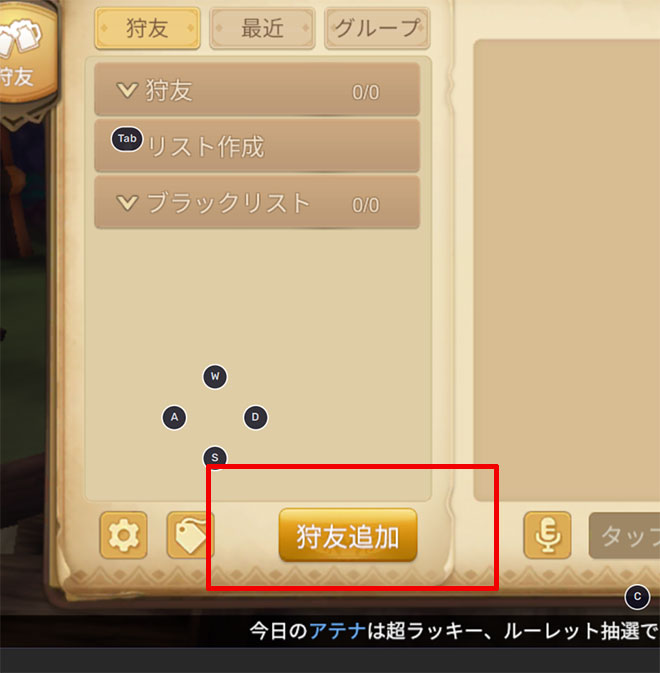The width and height of the screenshot is (660, 673).
Task: Tap the microphone voice input icon
Action: tap(547, 535)
